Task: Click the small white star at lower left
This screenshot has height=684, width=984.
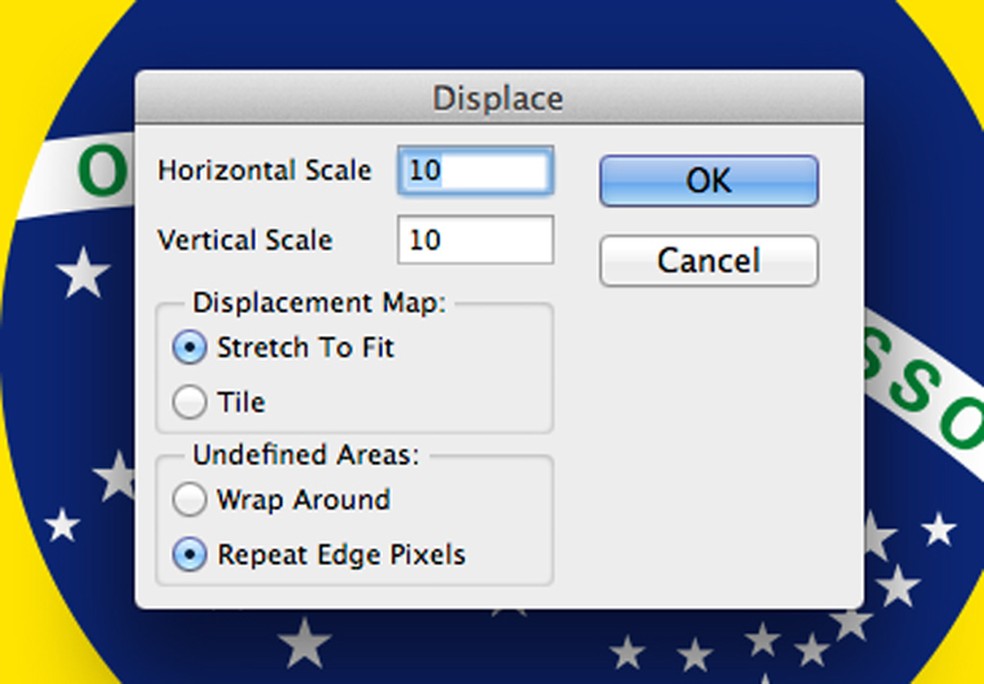Action: tap(62, 524)
